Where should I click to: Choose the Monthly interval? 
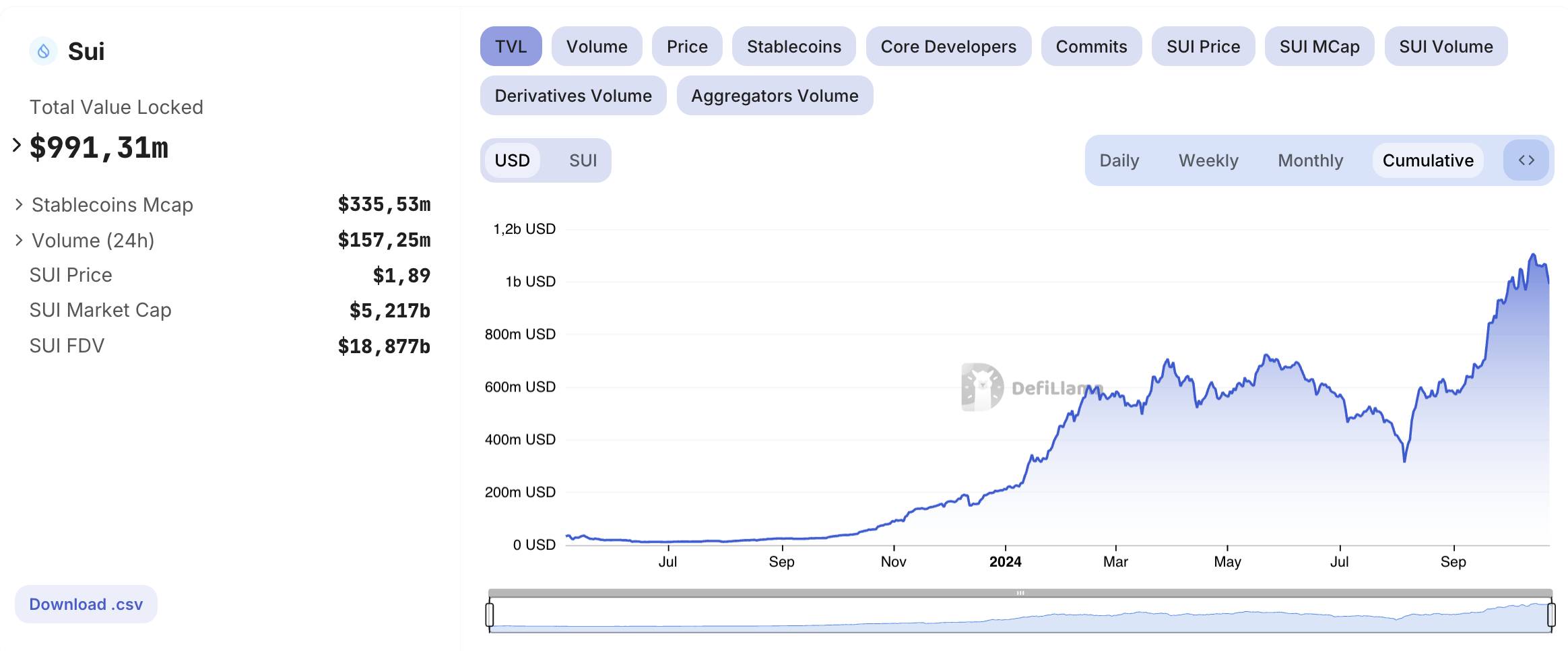click(x=1311, y=160)
